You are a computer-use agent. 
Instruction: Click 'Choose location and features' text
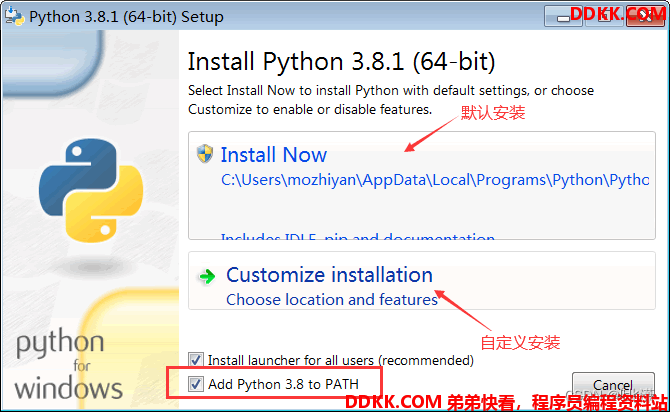pos(332,300)
